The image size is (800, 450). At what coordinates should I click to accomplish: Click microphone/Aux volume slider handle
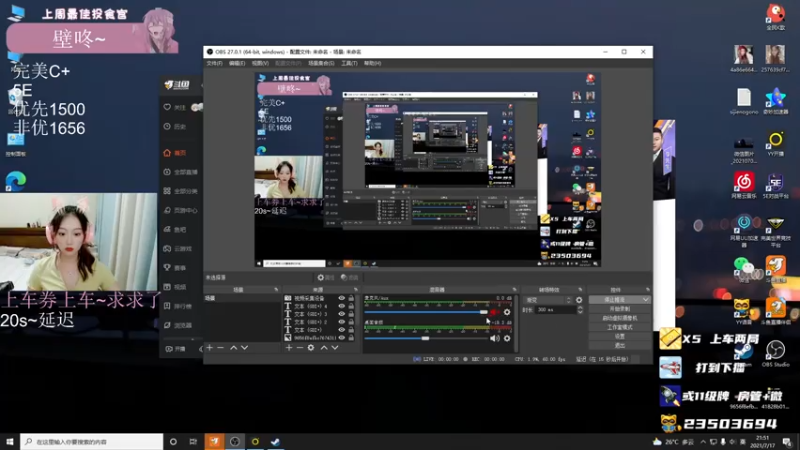483,312
